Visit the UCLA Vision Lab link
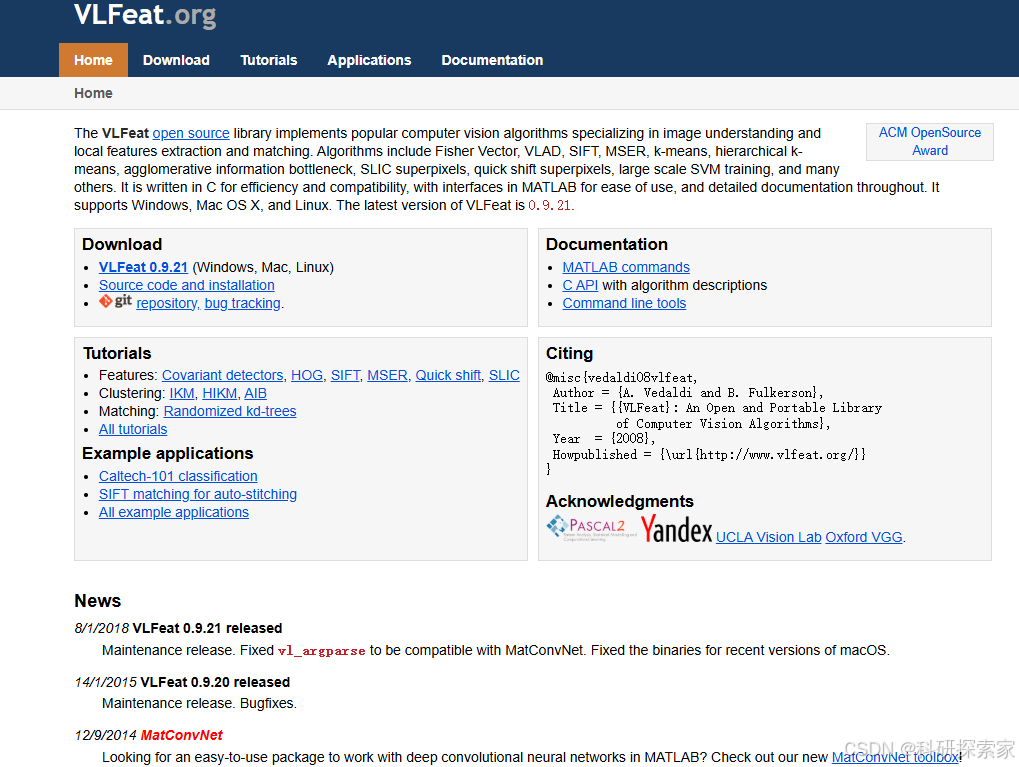 pos(768,538)
